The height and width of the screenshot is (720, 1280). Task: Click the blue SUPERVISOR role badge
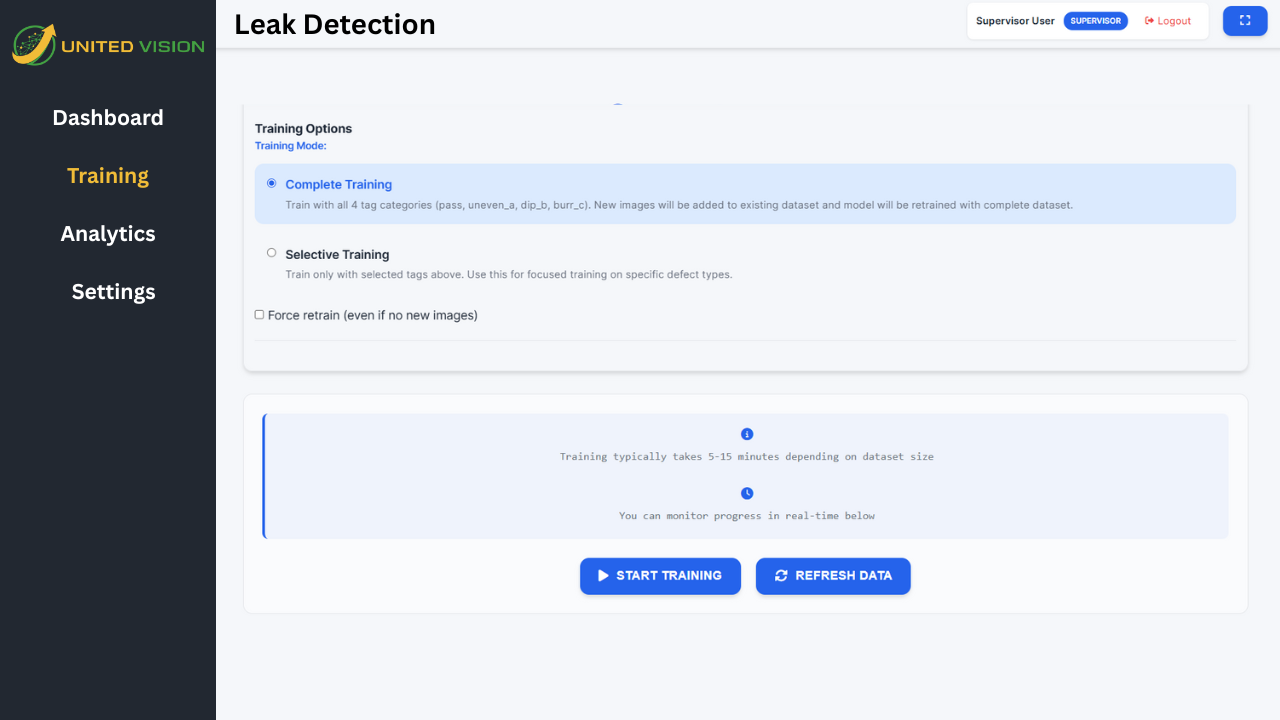[x=1095, y=21]
